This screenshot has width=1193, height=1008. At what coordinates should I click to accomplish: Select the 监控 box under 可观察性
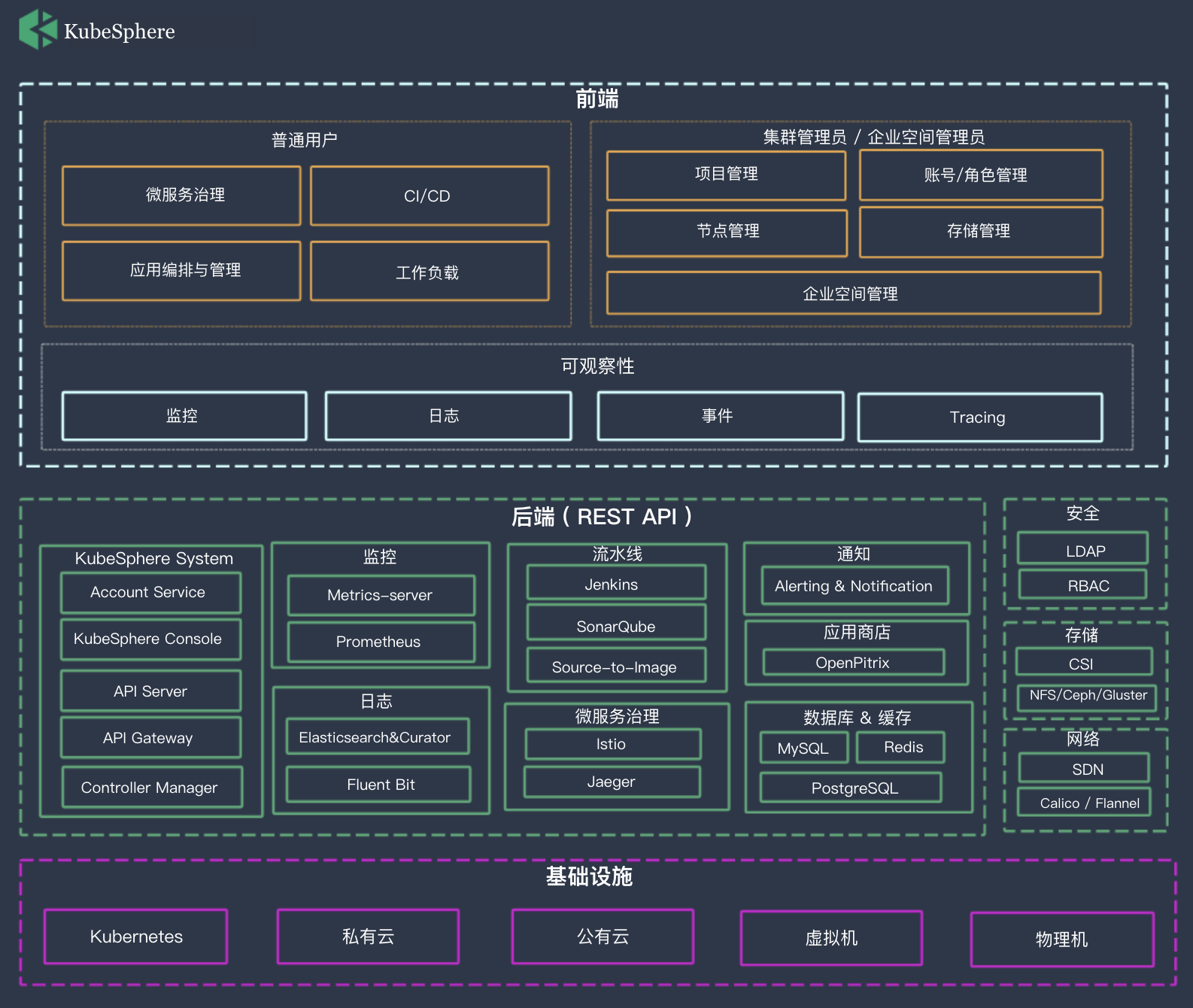pyautogui.click(x=184, y=416)
